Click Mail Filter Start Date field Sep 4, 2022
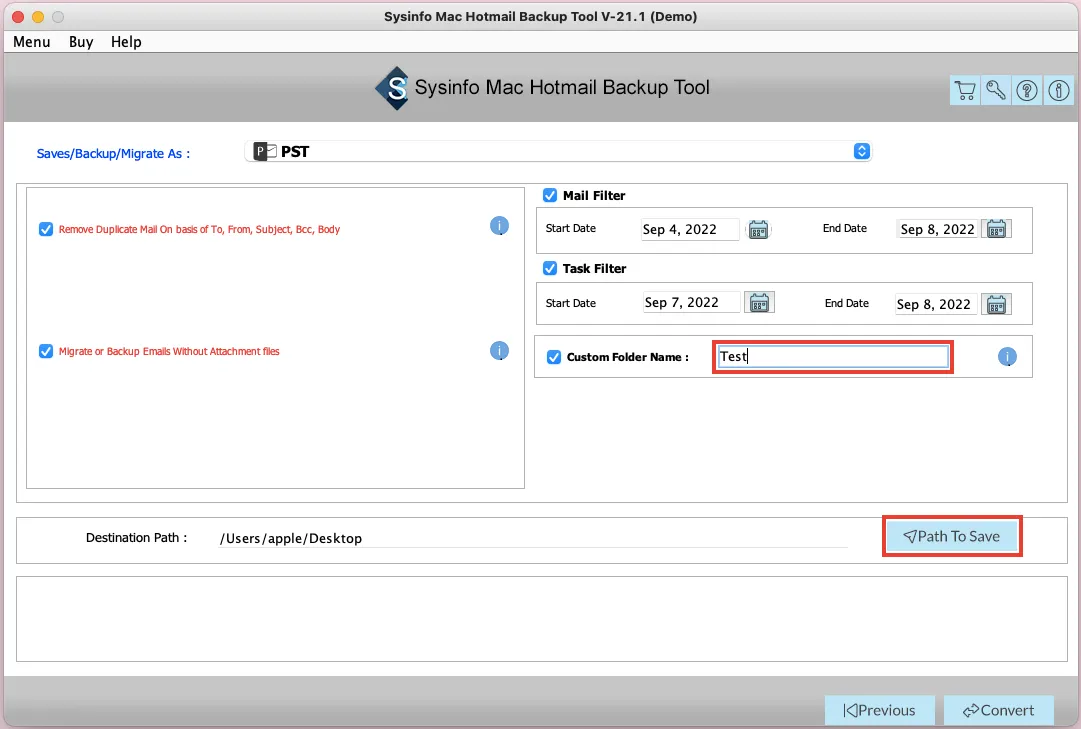 point(689,229)
